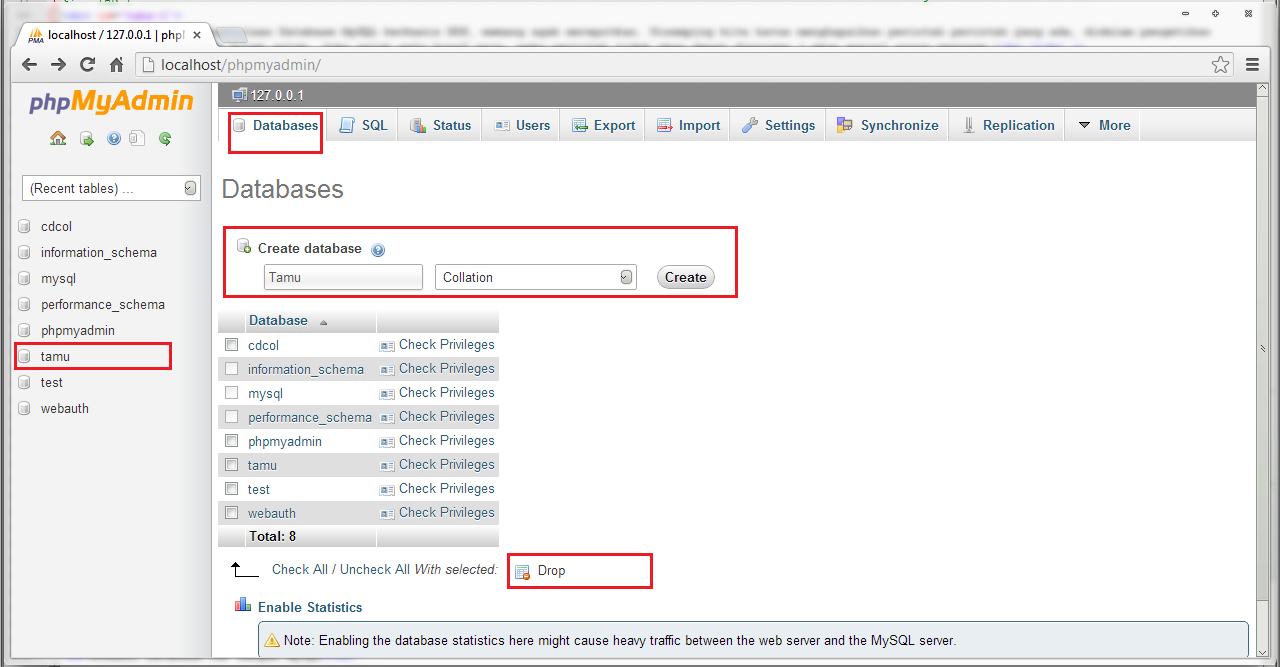Click the phpmyadmin database icon in sidebar

[x=25, y=331]
